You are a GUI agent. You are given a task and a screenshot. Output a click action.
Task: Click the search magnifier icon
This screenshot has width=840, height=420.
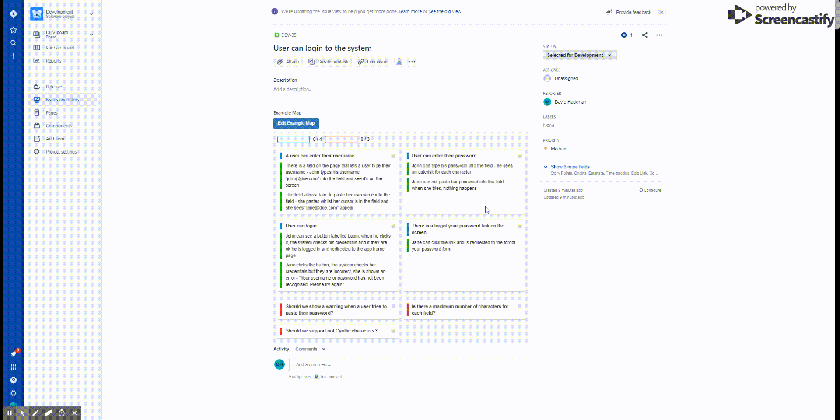tap(12, 43)
